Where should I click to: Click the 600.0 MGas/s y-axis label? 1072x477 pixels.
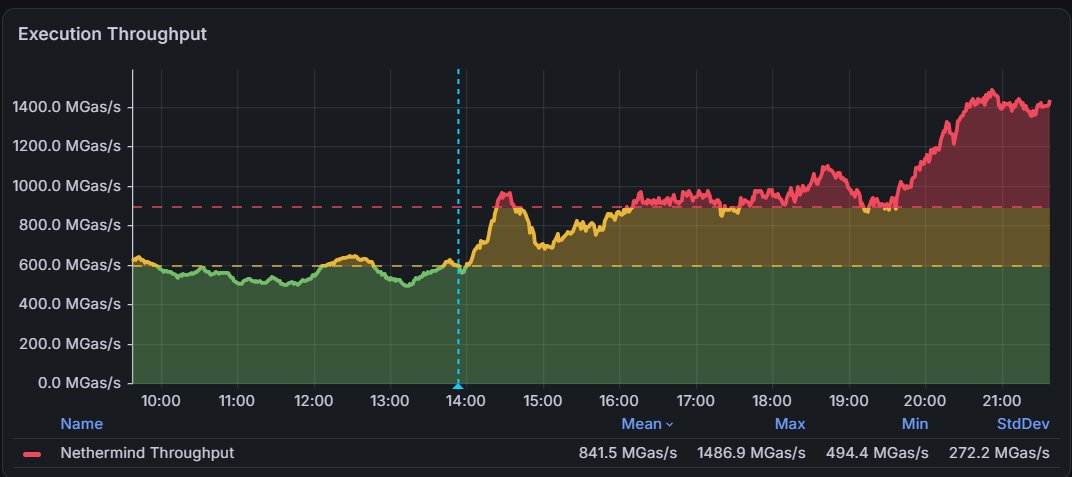tap(72, 264)
